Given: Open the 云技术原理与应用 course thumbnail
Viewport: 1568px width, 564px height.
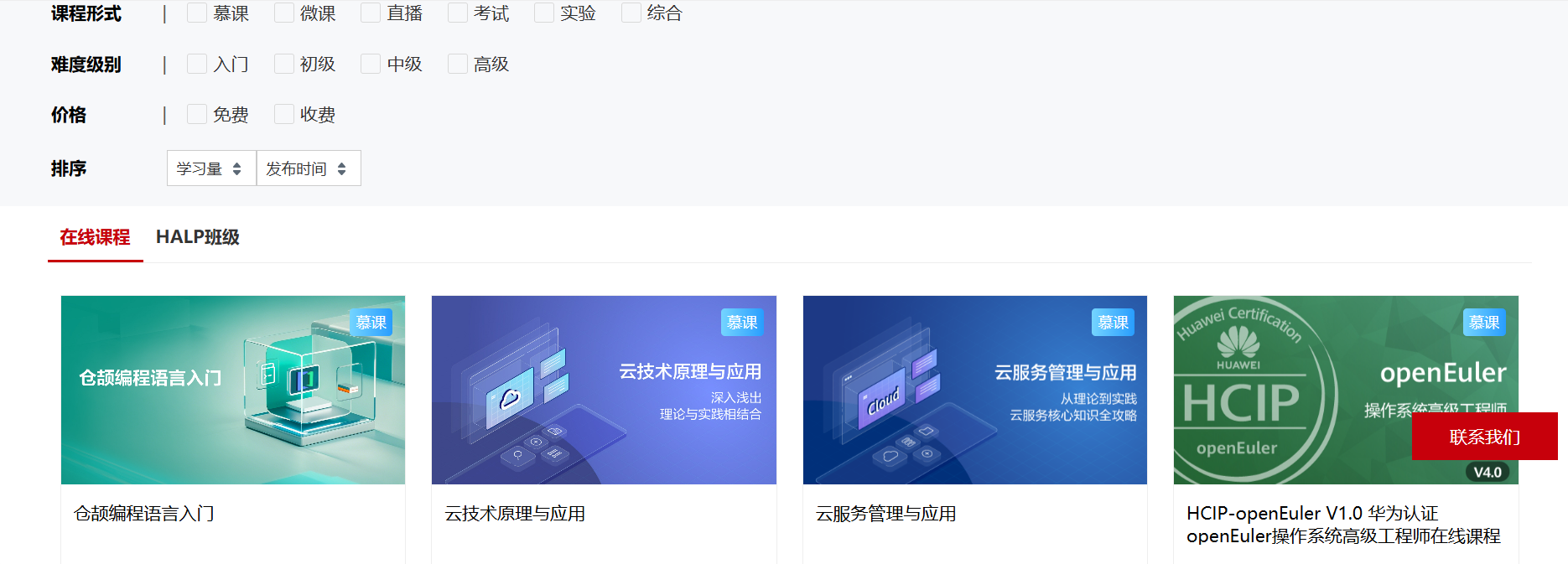Looking at the screenshot, I should pyautogui.click(x=604, y=390).
